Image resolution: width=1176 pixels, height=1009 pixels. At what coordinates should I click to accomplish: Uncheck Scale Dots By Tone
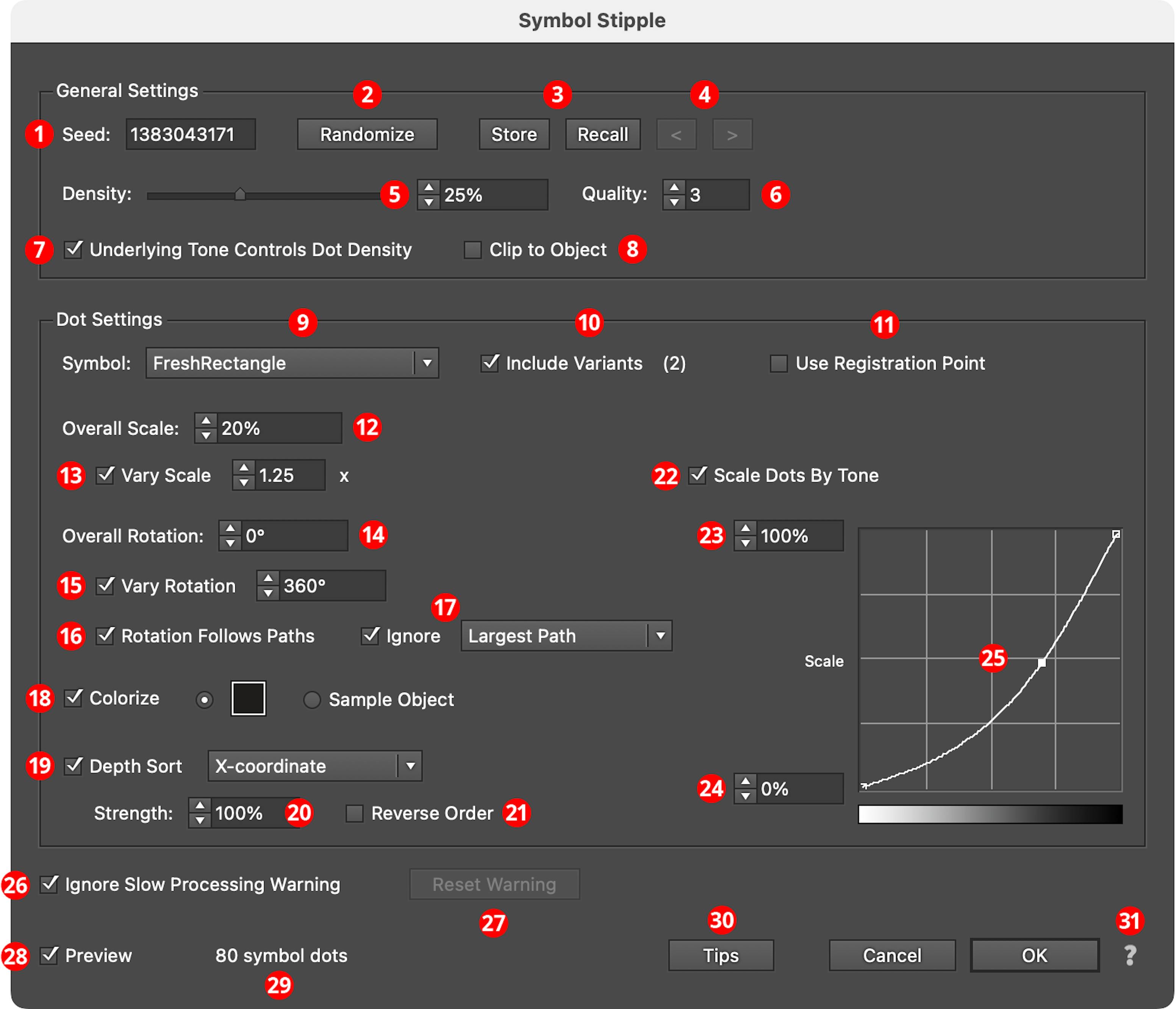pyautogui.click(x=697, y=475)
